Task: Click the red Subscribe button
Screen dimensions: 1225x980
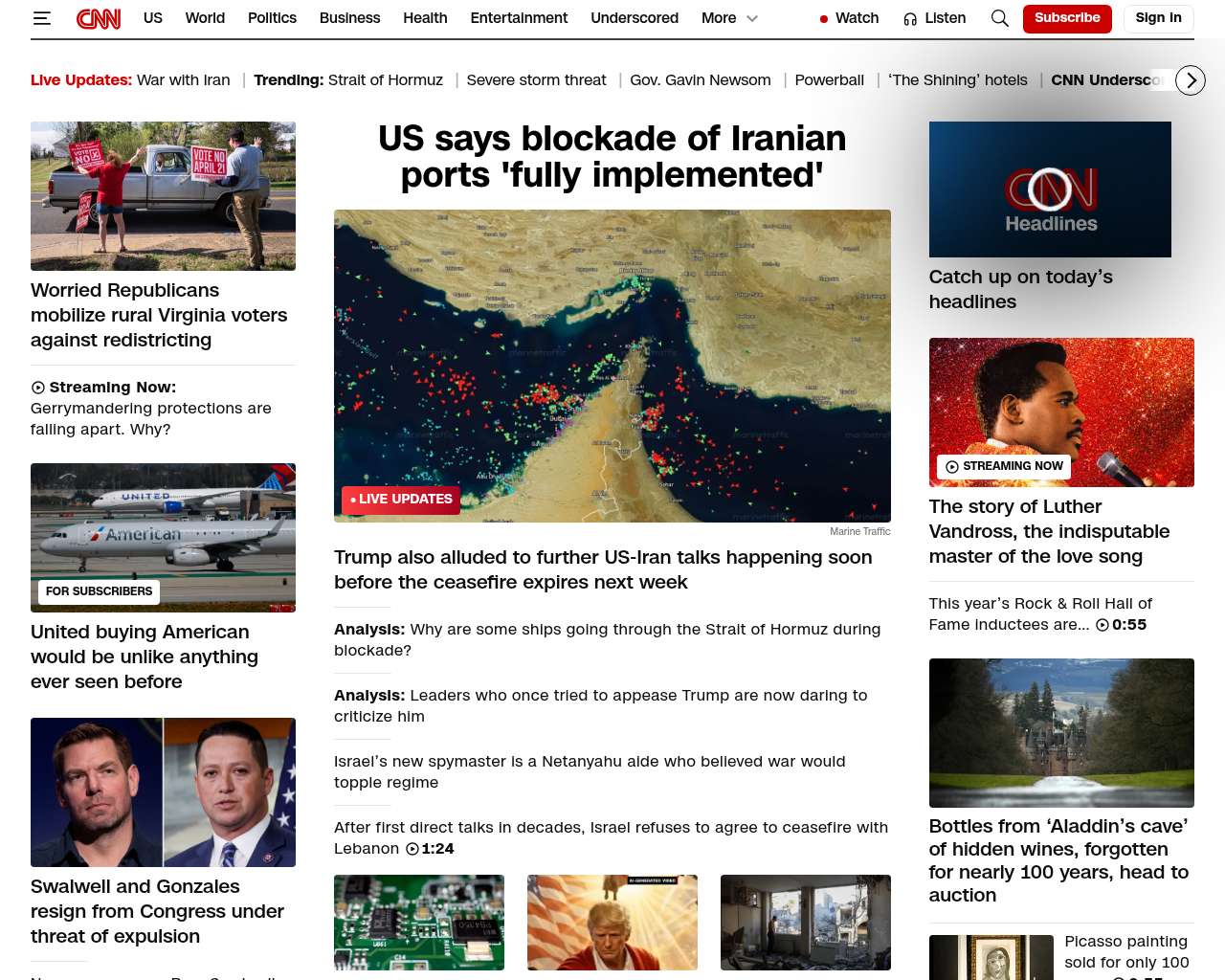Action: (x=1067, y=18)
